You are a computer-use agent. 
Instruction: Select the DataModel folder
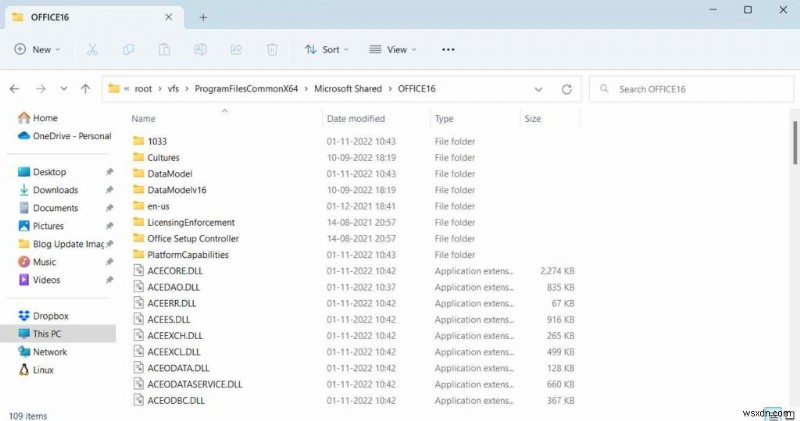pyautogui.click(x=353, y=174)
